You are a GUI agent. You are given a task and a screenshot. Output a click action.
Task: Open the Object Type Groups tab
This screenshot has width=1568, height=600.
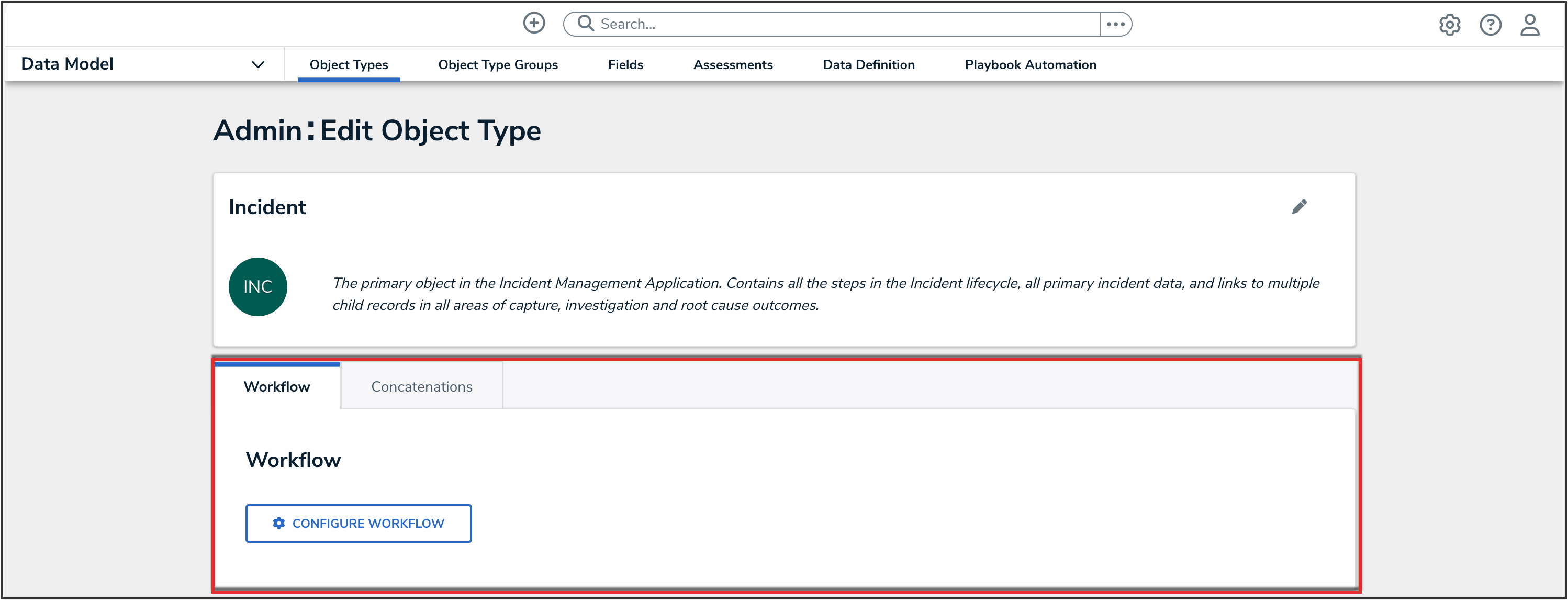point(497,64)
